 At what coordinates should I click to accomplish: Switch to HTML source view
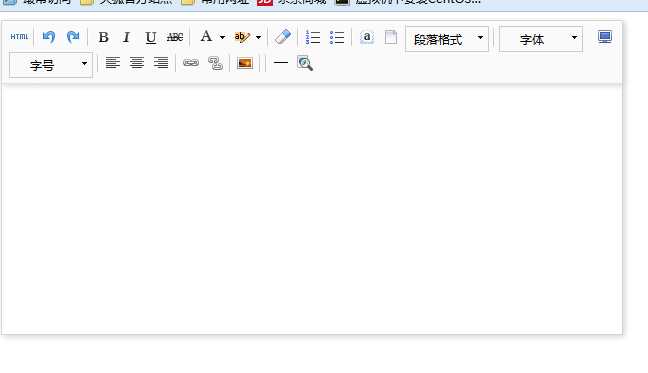pyautogui.click(x=19, y=37)
